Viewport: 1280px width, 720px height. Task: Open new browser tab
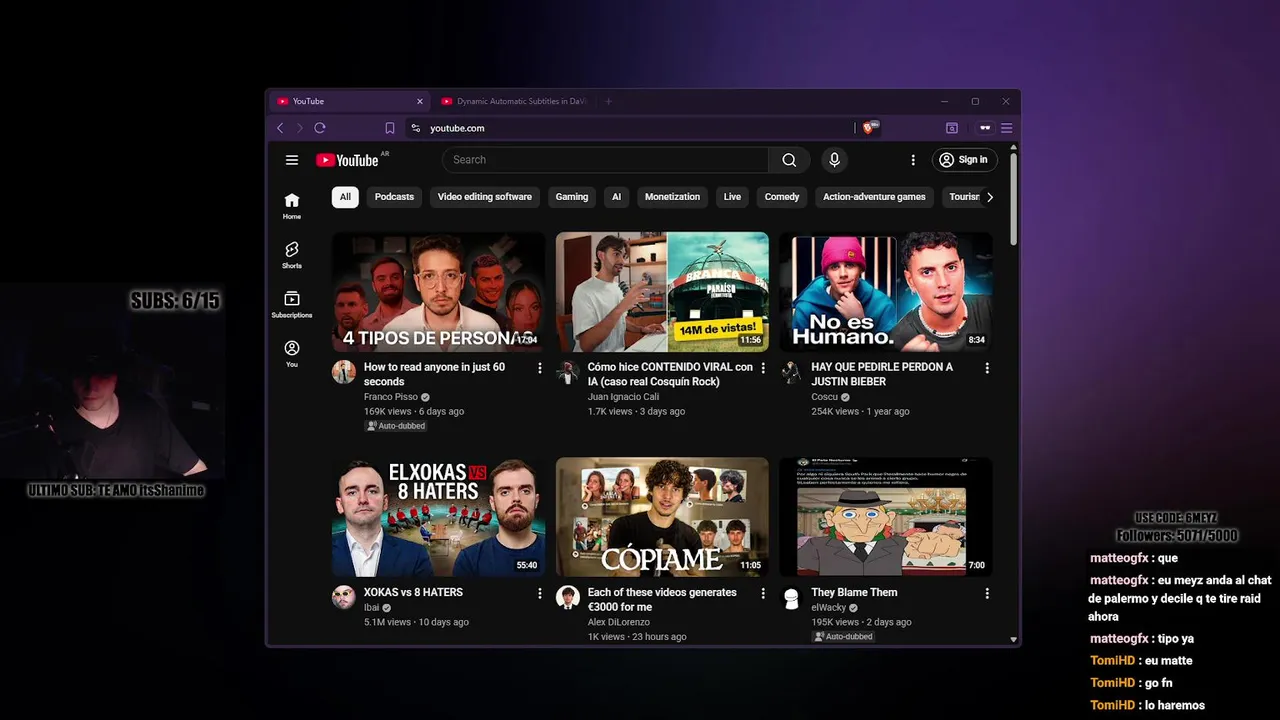coord(608,101)
